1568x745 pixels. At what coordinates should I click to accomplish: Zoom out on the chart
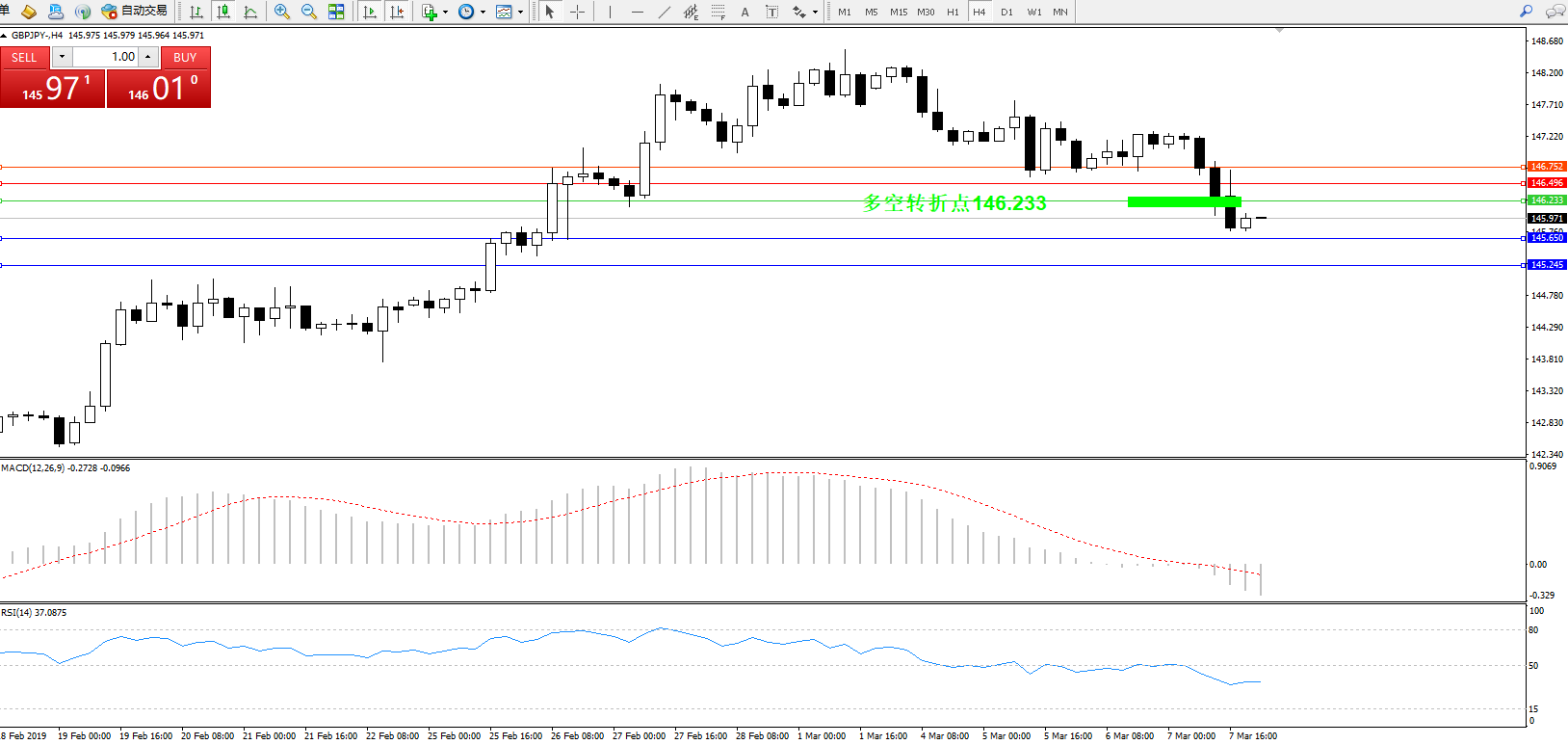tap(308, 12)
